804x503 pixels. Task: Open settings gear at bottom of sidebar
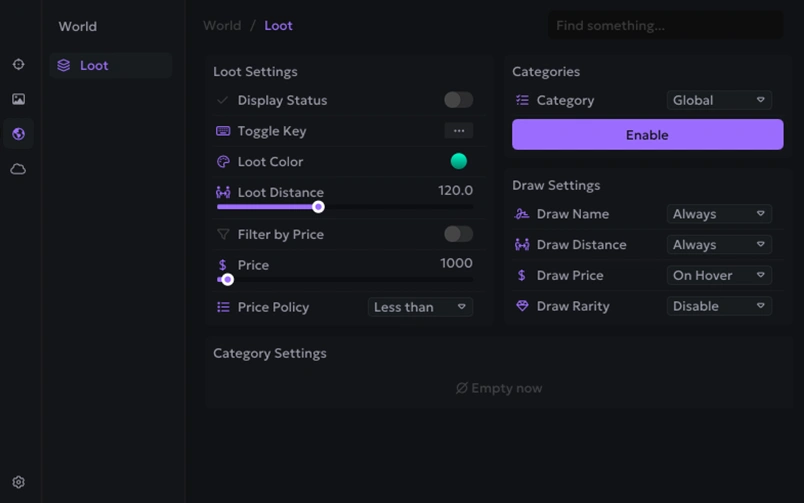[18, 482]
